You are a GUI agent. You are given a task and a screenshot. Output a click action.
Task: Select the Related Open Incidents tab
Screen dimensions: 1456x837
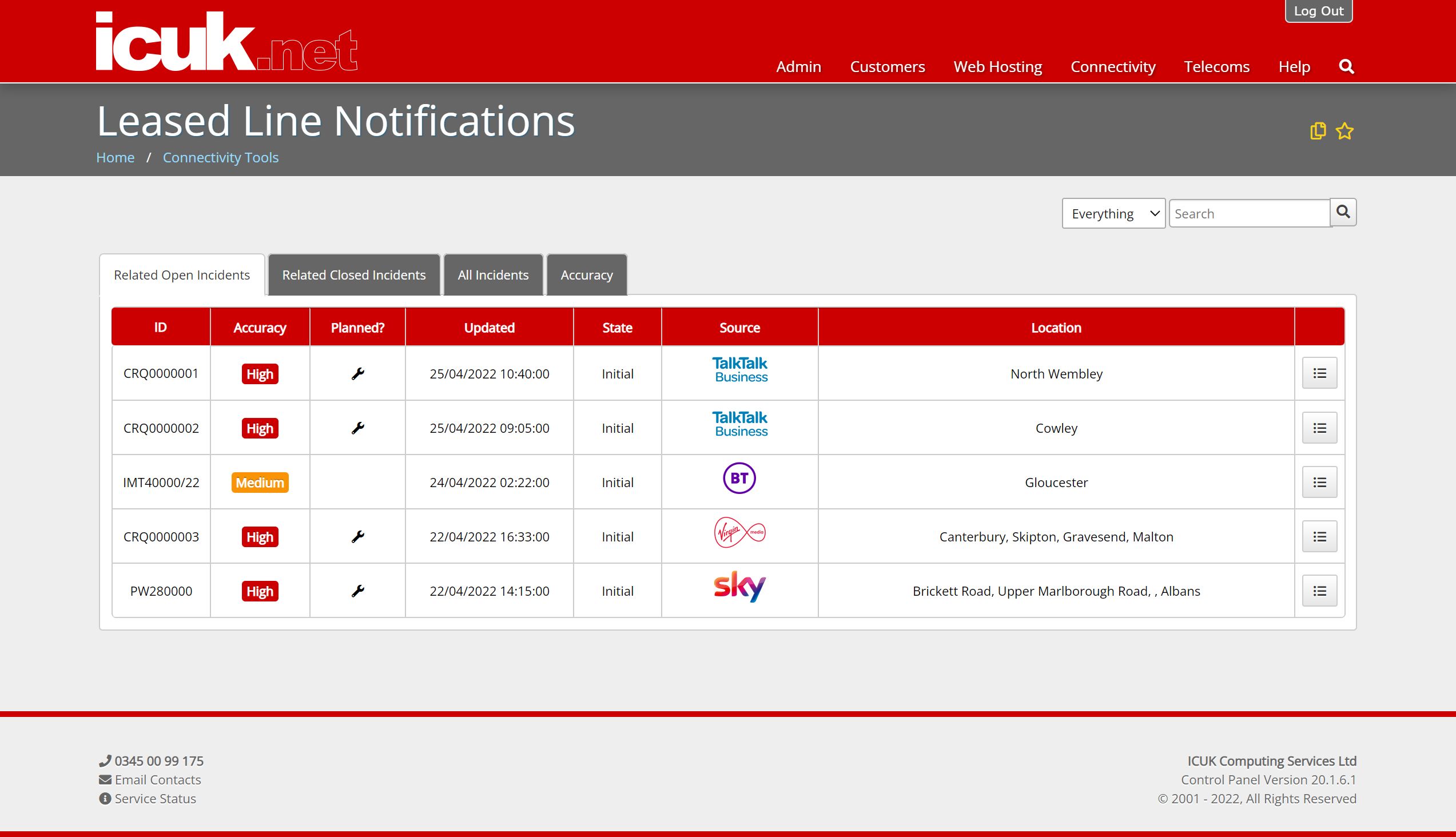click(x=182, y=275)
